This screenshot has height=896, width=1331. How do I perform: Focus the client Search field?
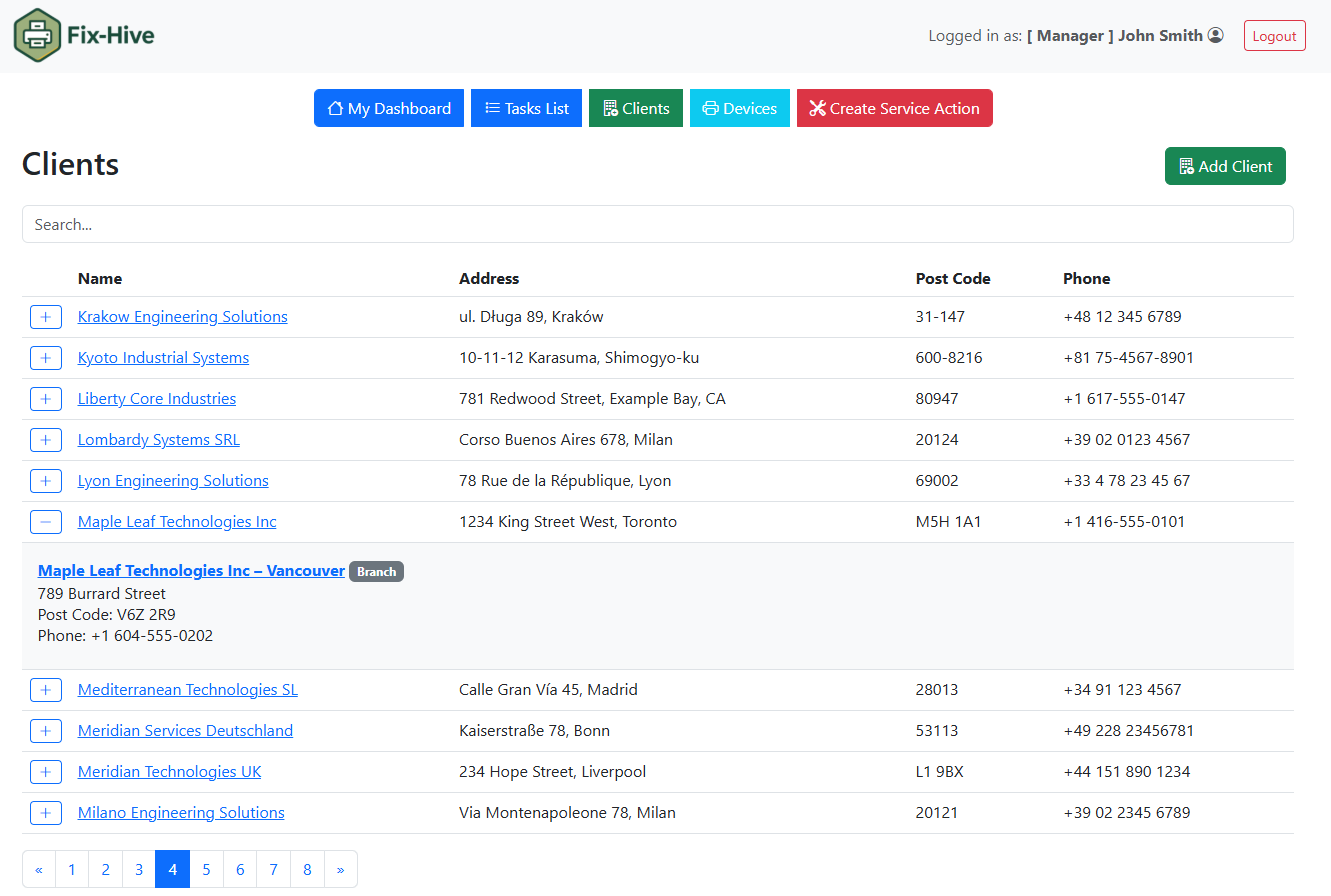(657, 224)
